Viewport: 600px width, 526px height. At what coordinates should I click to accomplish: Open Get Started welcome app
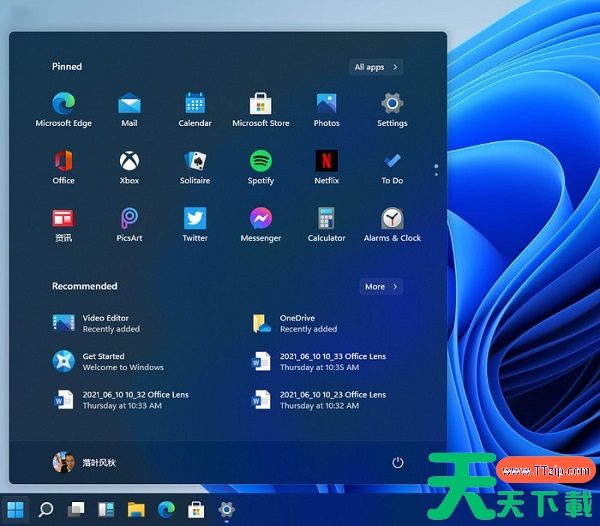click(108, 362)
